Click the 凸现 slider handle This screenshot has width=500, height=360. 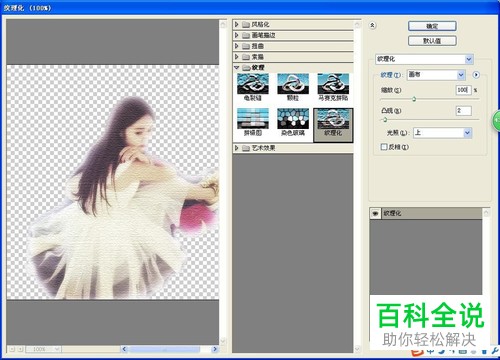coord(385,120)
